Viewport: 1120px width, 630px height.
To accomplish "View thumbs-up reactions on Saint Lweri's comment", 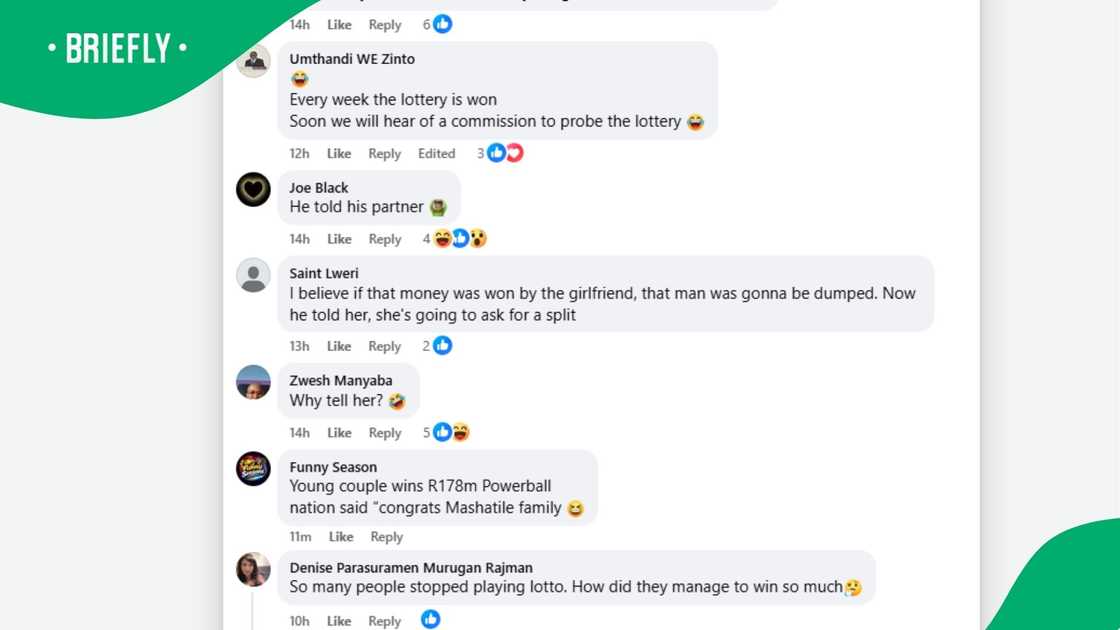I will pos(437,346).
